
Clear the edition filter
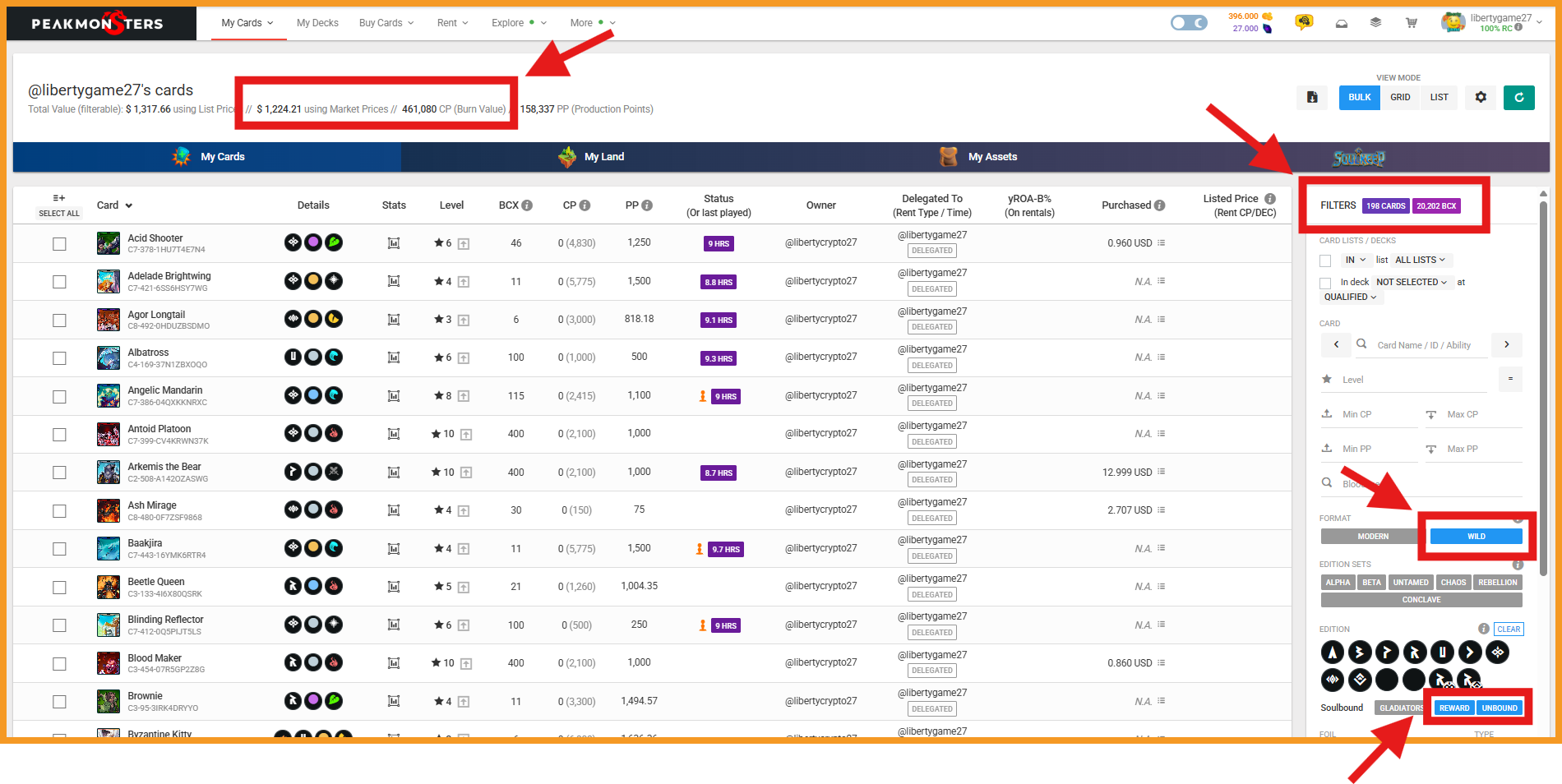coord(1509,630)
